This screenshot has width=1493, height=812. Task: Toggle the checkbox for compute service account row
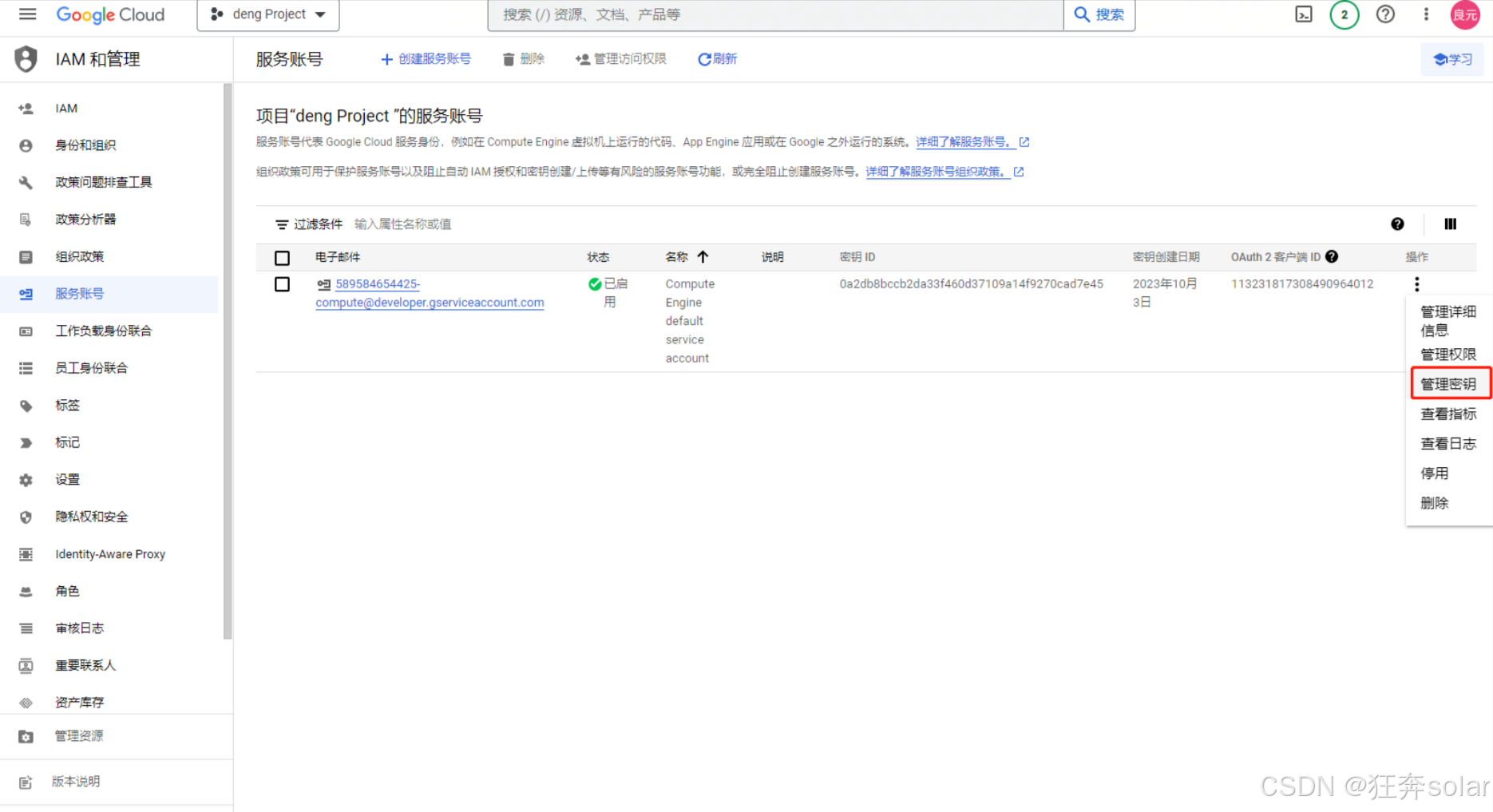[282, 284]
